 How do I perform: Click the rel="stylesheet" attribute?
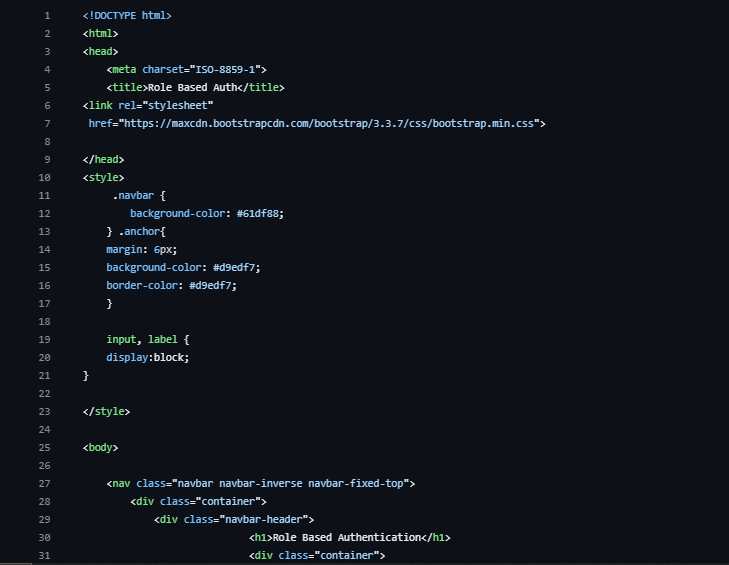(166, 106)
